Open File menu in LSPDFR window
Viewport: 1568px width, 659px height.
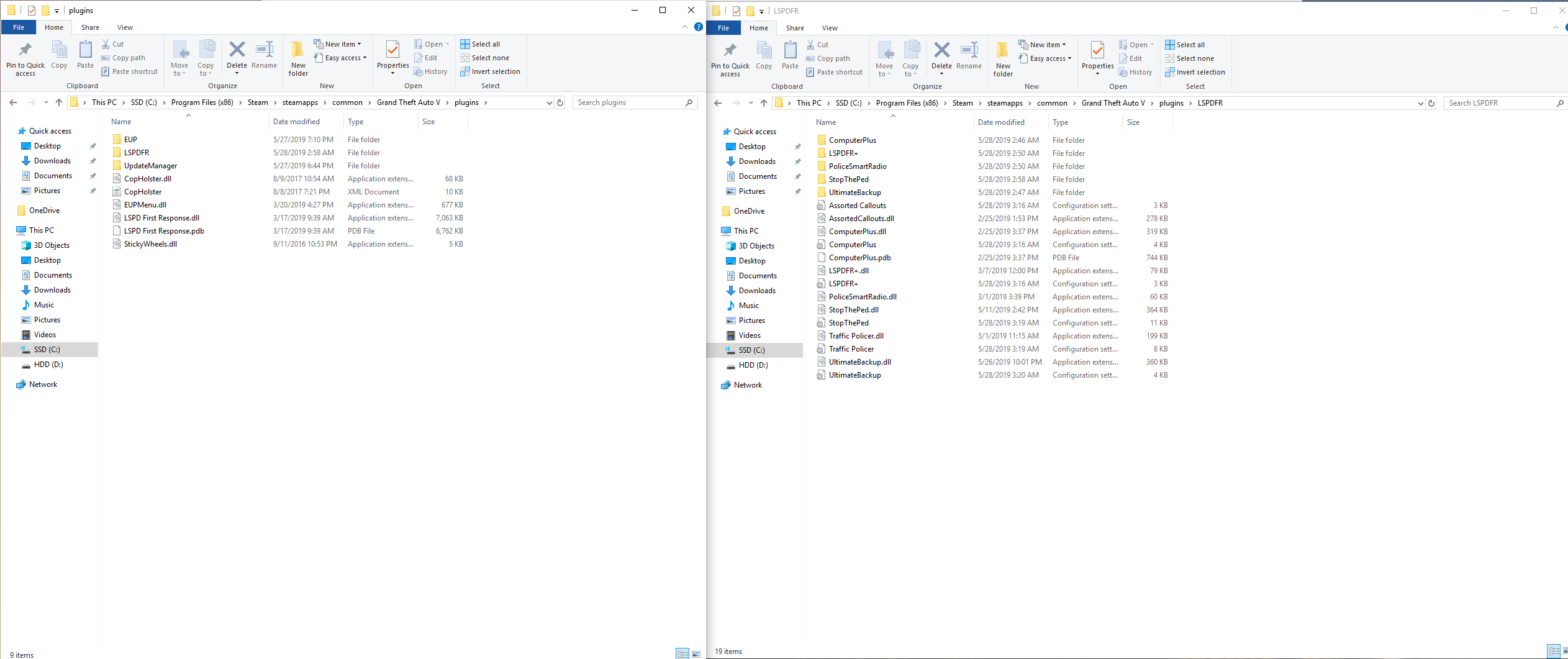click(723, 28)
